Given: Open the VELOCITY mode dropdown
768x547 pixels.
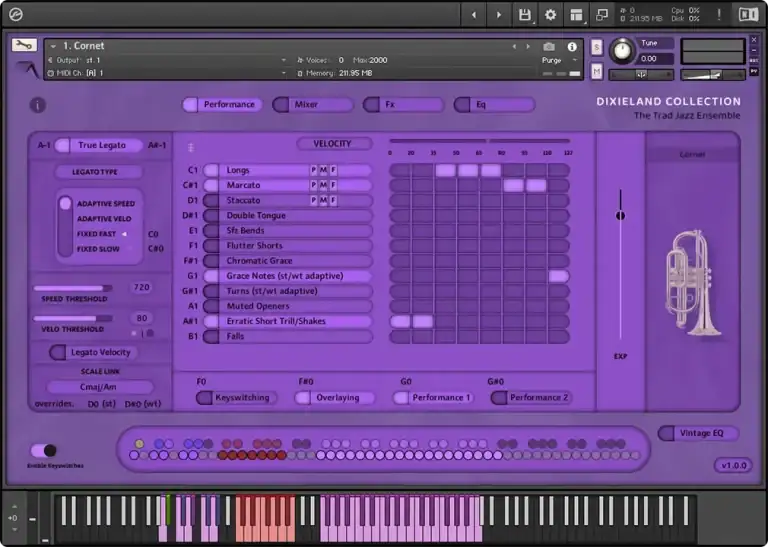Looking at the screenshot, I should pos(334,144).
